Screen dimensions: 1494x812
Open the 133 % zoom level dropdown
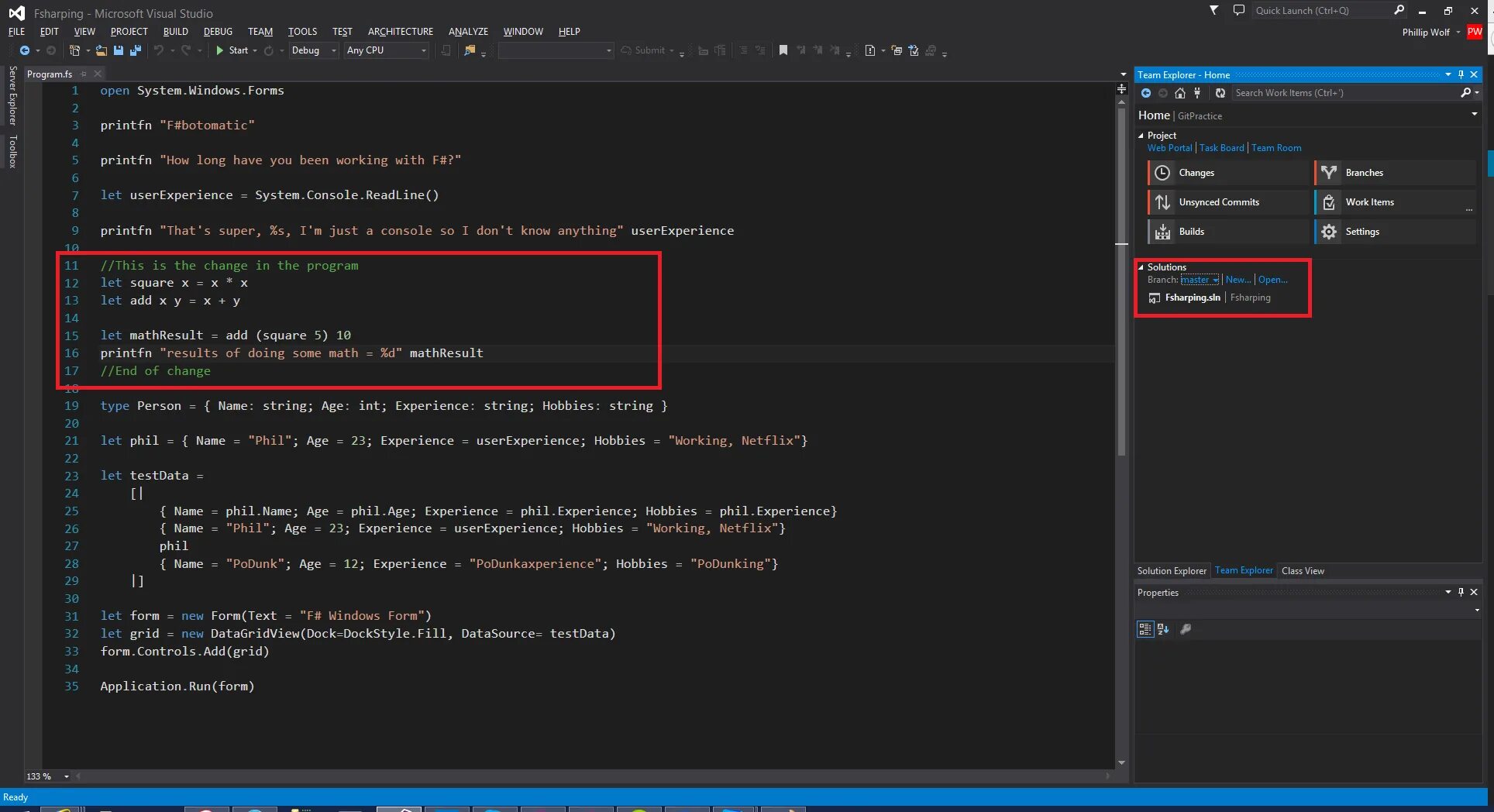(x=66, y=776)
